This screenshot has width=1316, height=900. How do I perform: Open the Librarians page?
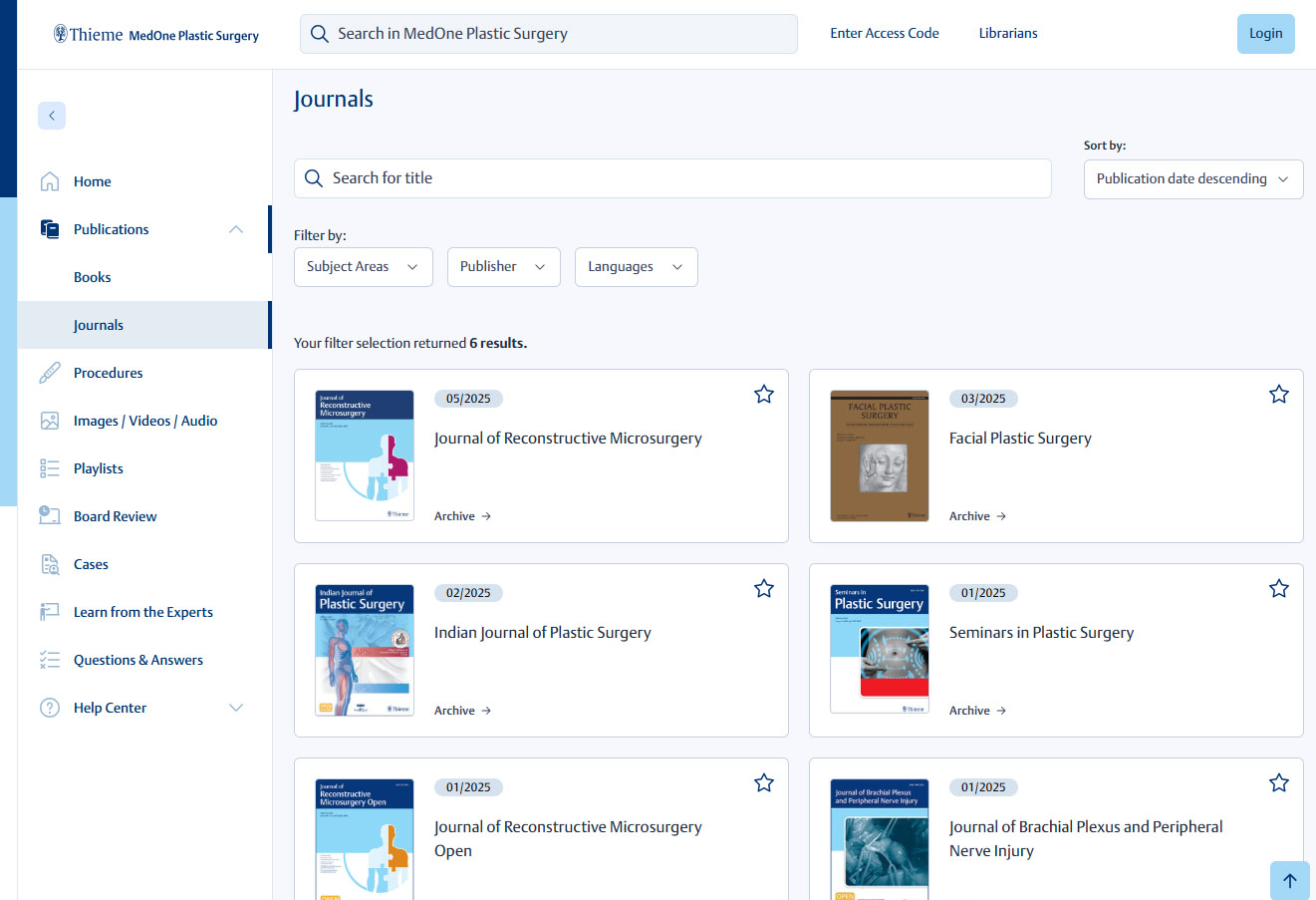pyautogui.click(x=1008, y=33)
